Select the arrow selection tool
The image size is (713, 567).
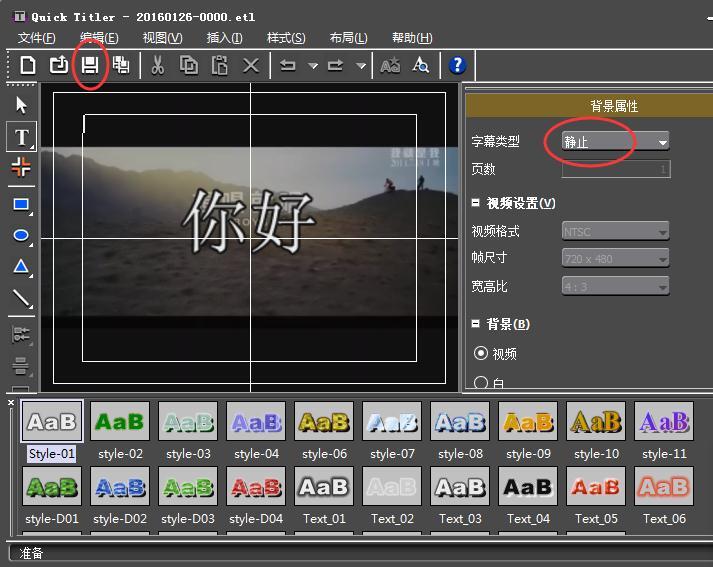(21, 105)
